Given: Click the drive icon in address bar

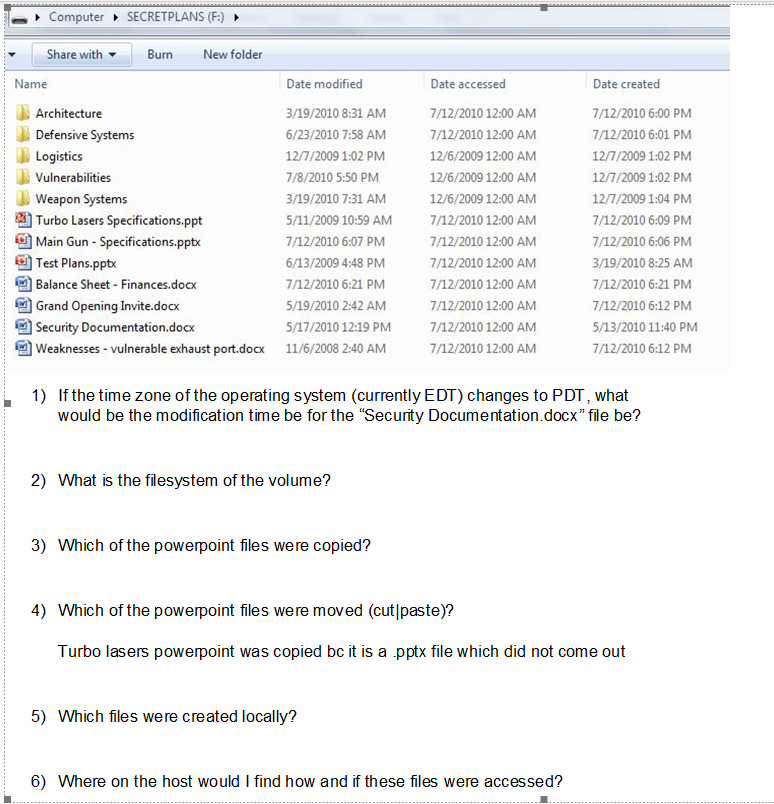Looking at the screenshot, I should click(x=19, y=19).
